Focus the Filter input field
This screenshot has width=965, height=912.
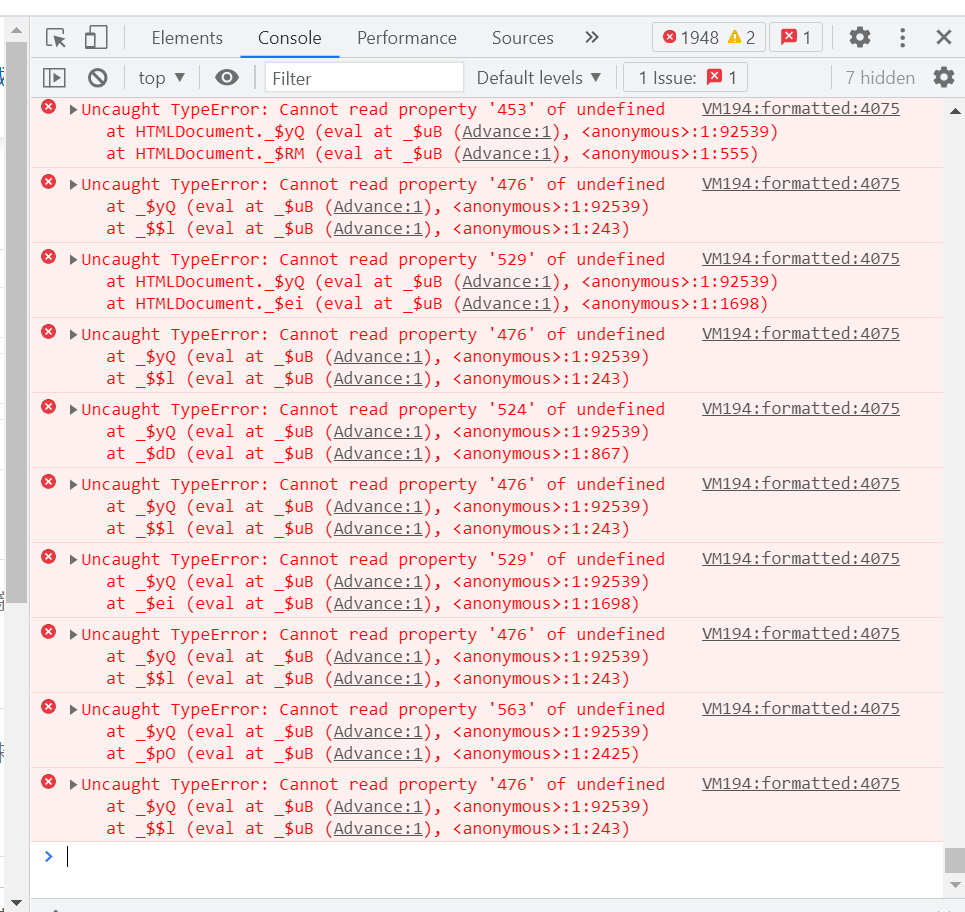[x=364, y=78]
